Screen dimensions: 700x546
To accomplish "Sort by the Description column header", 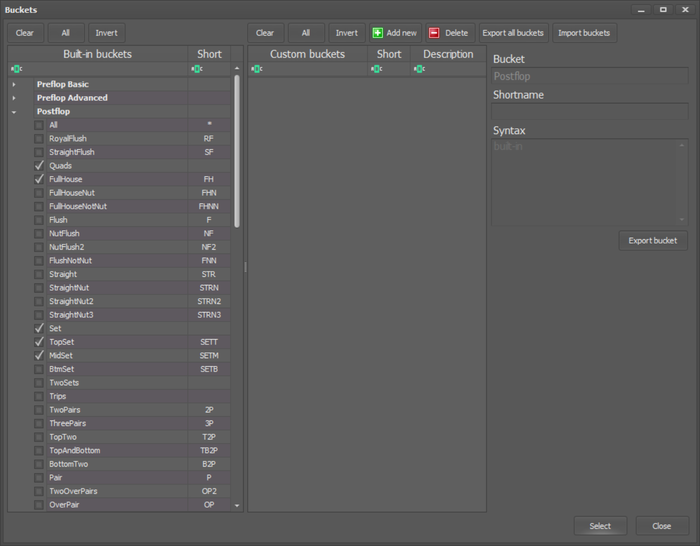I will pos(447,54).
